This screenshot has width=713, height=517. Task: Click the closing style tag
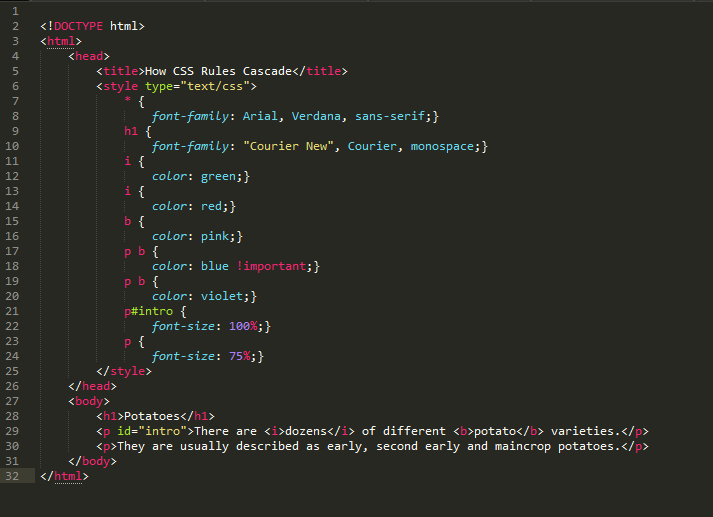(x=124, y=371)
